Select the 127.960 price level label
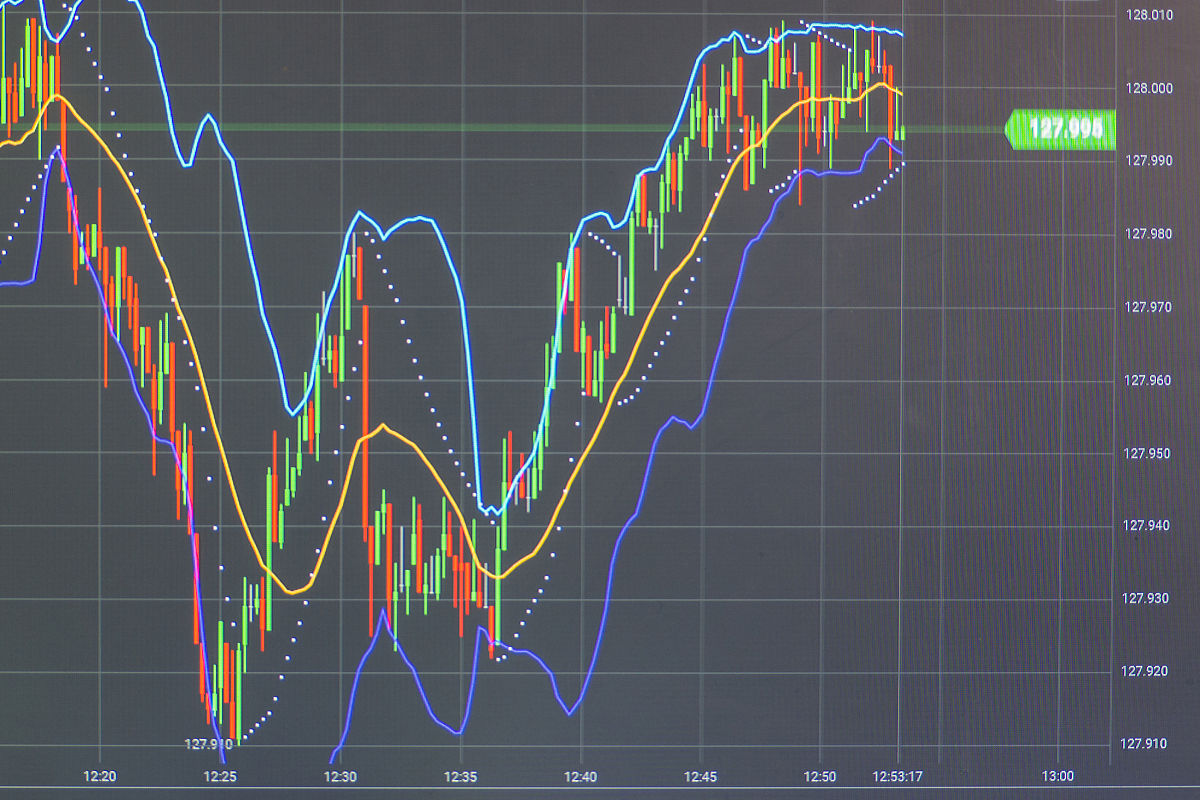This screenshot has height=800, width=1200. [1149, 380]
